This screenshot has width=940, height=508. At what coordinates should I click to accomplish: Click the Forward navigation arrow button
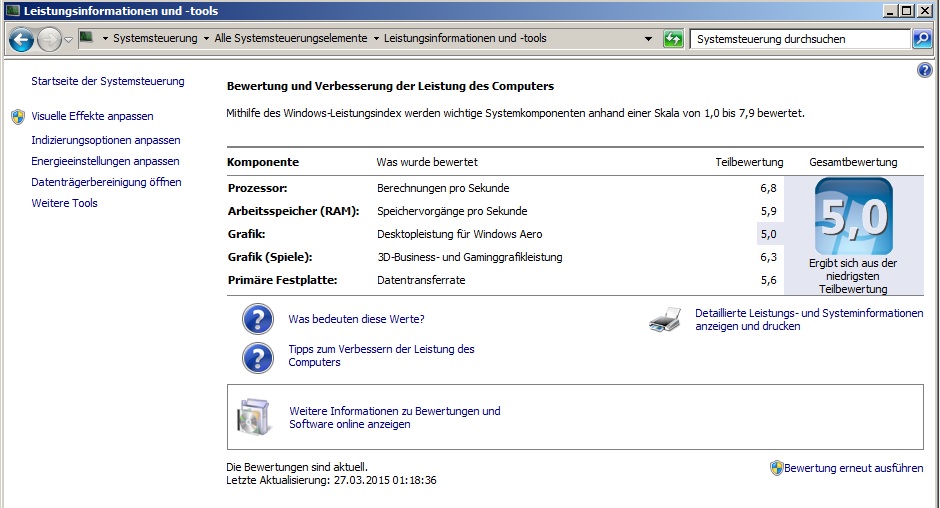(49, 40)
